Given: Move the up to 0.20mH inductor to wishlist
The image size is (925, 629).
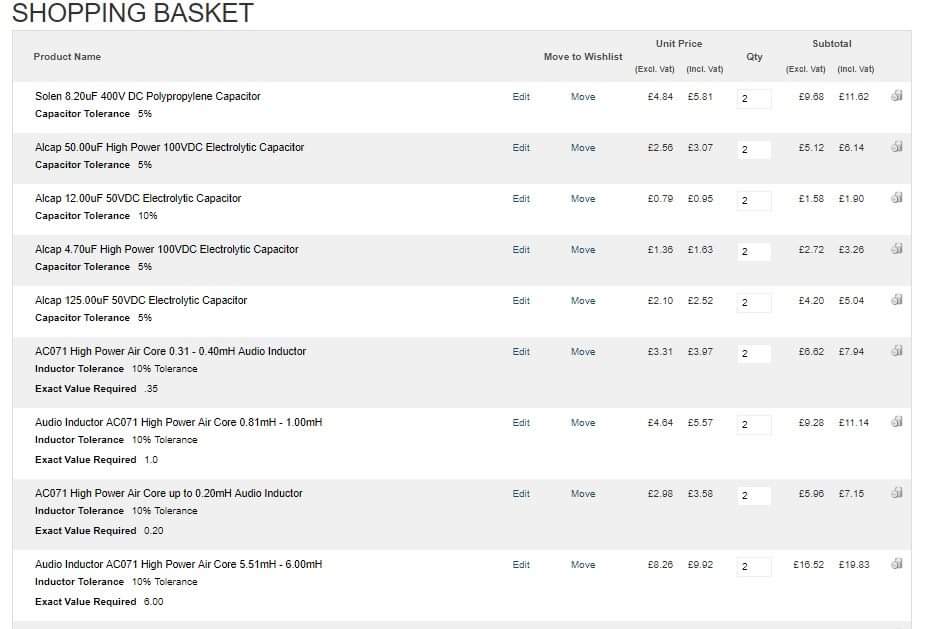Looking at the screenshot, I should (x=583, y=494).
